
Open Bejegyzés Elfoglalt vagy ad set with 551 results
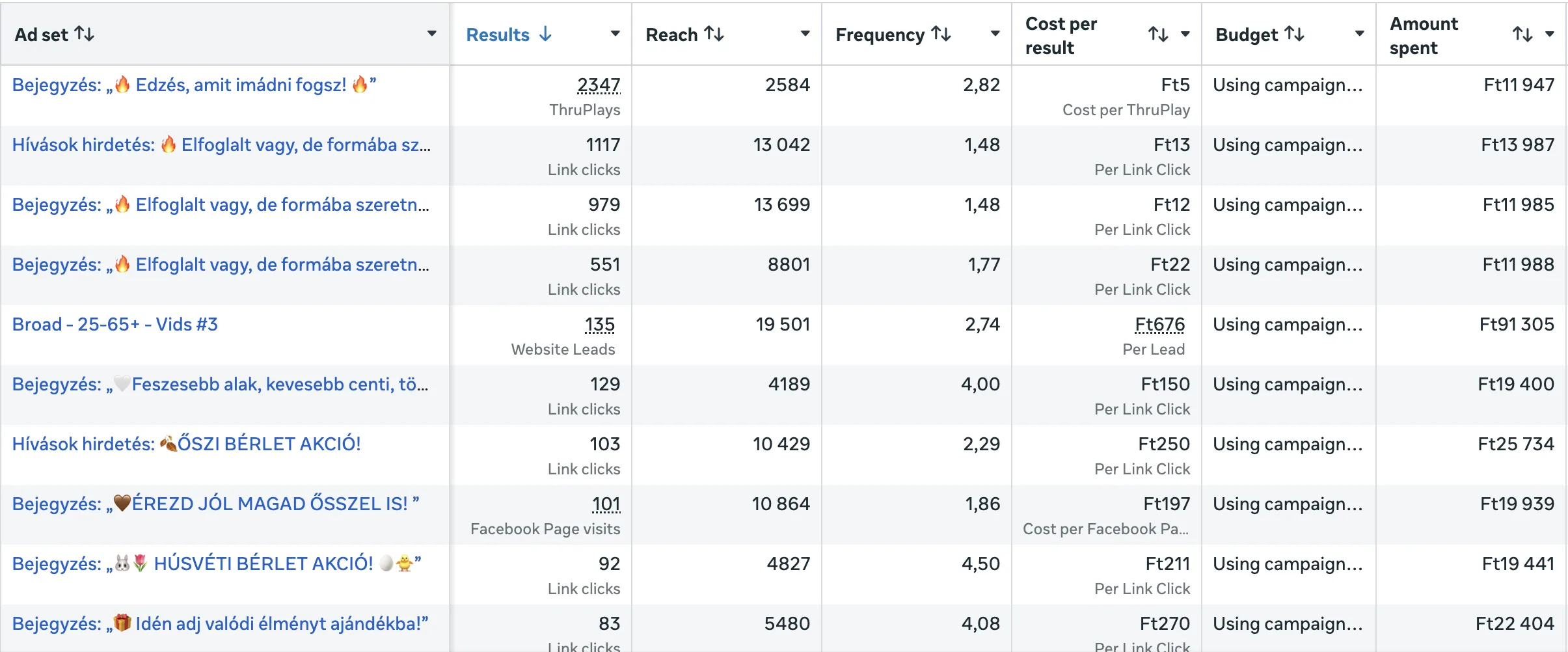[x=221, y=265]
